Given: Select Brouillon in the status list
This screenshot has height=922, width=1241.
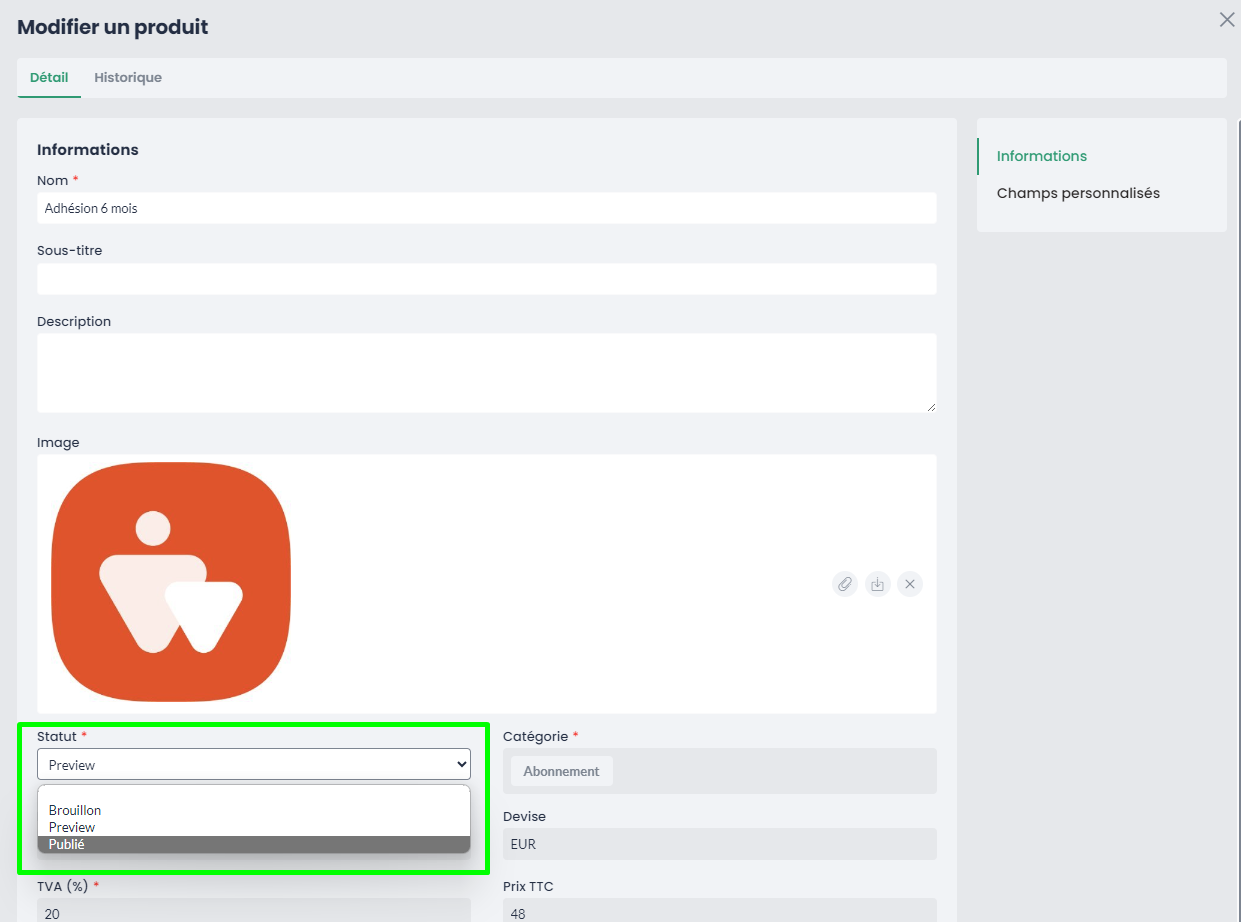Looking at the screenshot, I should coord(75,810).
